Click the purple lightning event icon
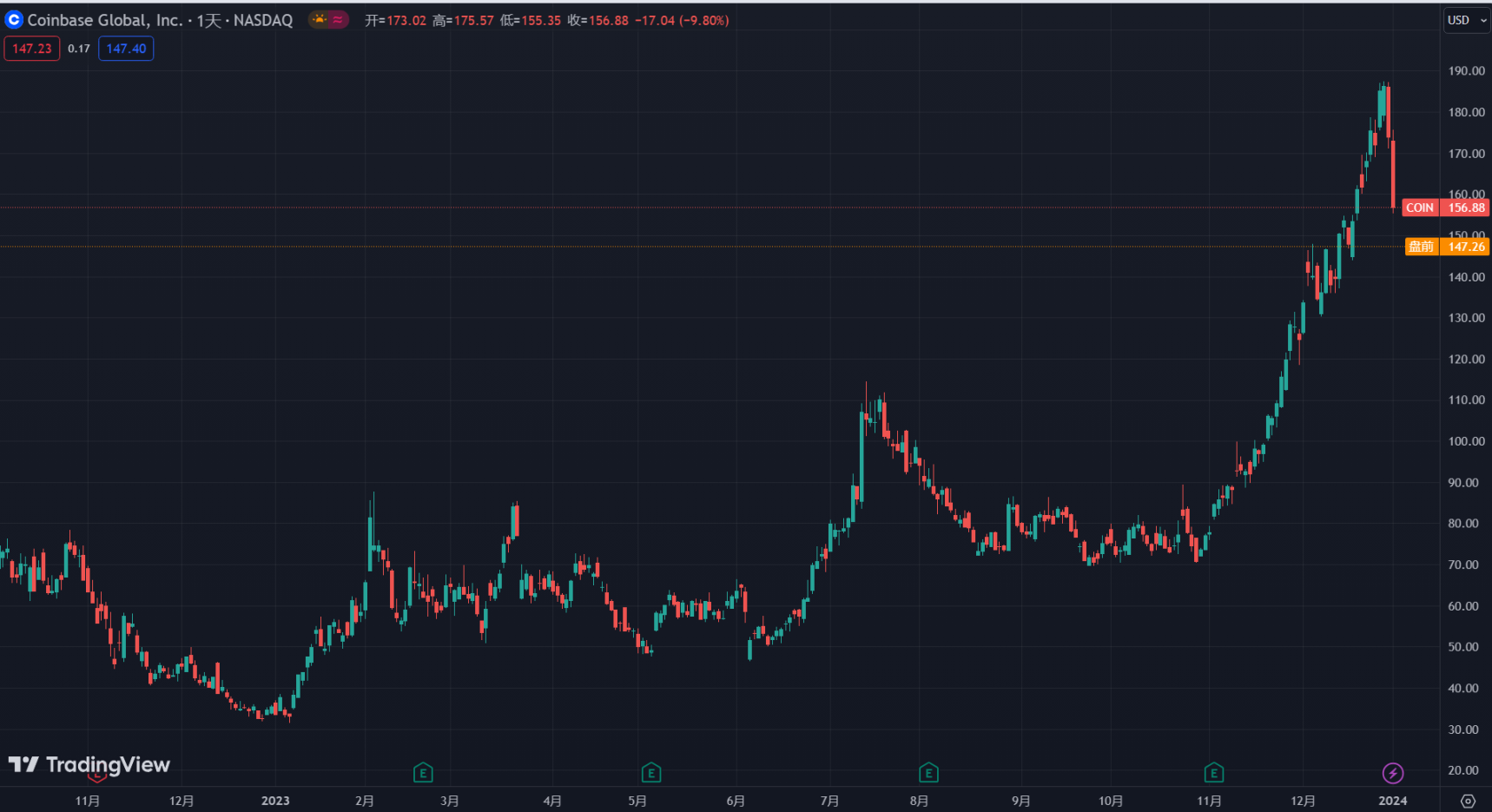1492x812 pixels. [1392, 773]
